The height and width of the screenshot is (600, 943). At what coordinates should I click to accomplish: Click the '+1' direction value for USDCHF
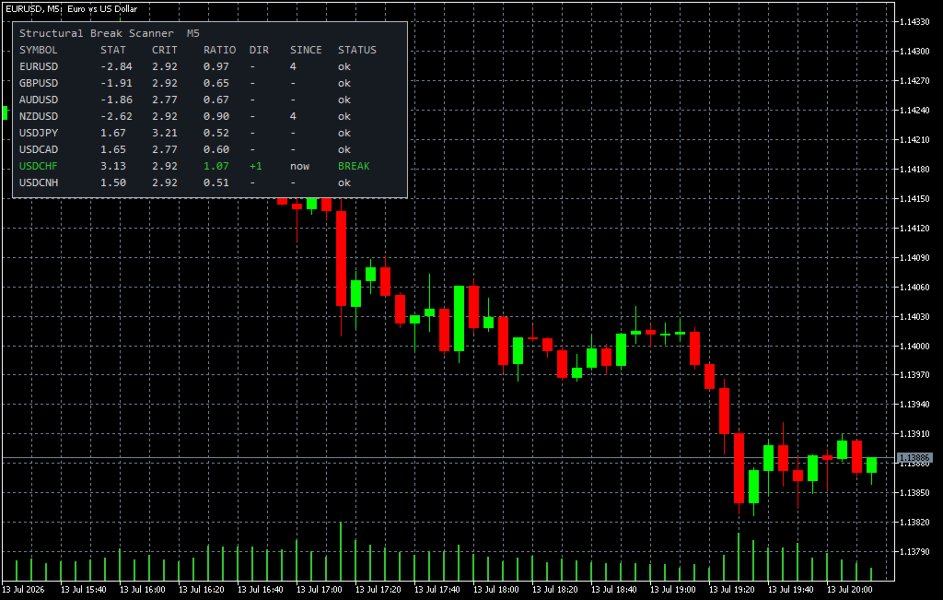click(x=256, y=166)
